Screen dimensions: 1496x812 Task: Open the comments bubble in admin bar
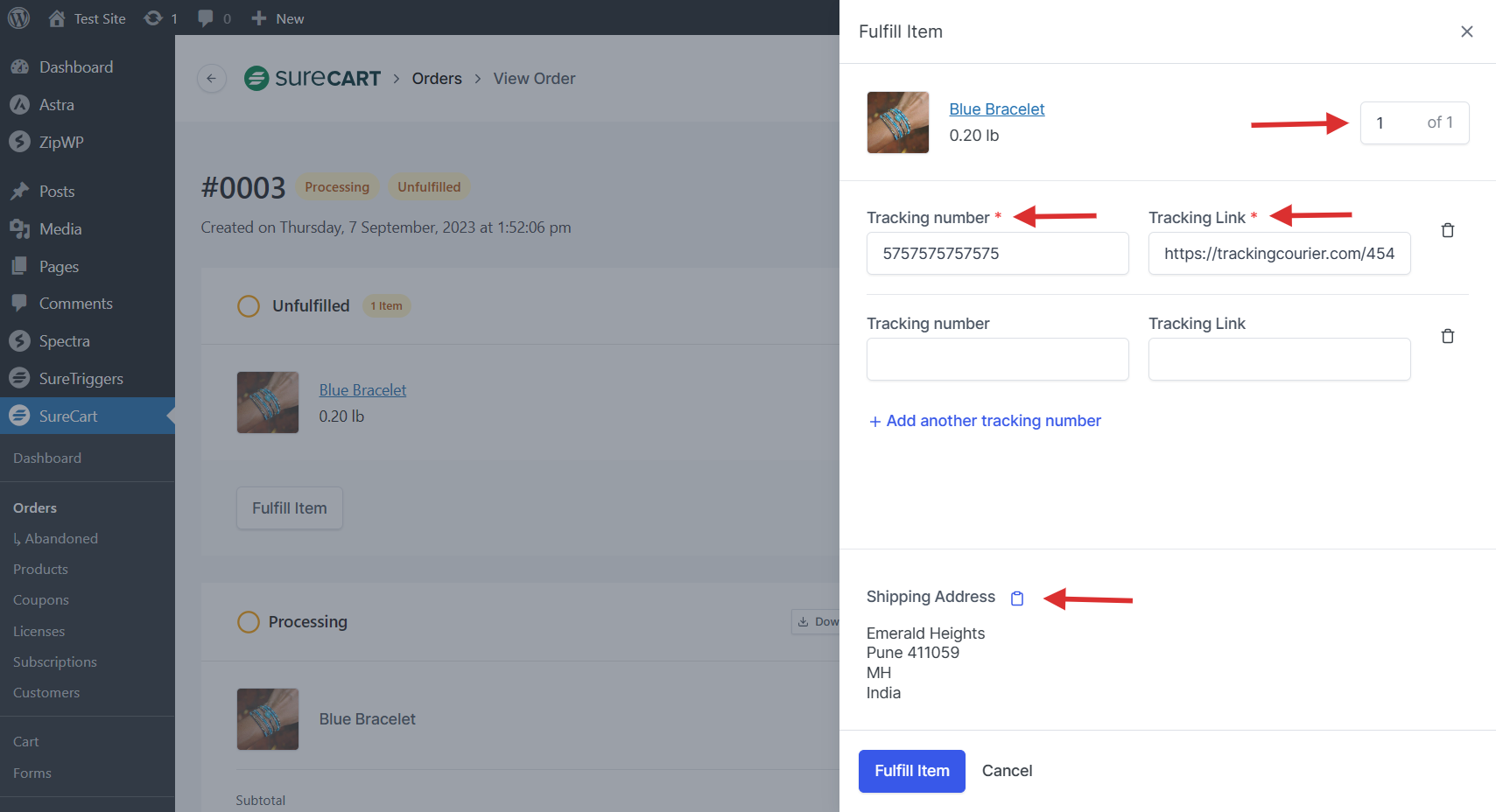click(x=214, y=18)
